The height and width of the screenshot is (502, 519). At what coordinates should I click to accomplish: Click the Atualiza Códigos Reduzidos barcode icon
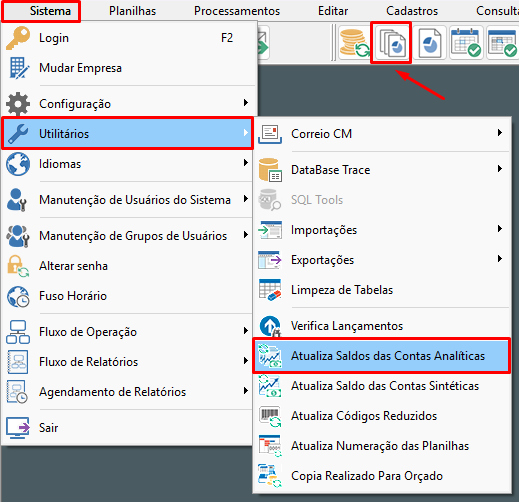coord(270,416)
